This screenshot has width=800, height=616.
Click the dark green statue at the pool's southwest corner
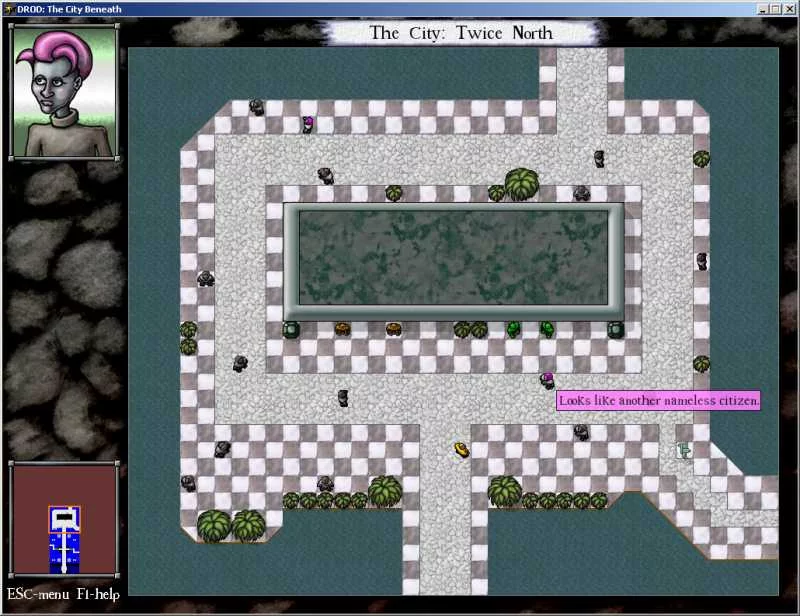coord(292,330)
